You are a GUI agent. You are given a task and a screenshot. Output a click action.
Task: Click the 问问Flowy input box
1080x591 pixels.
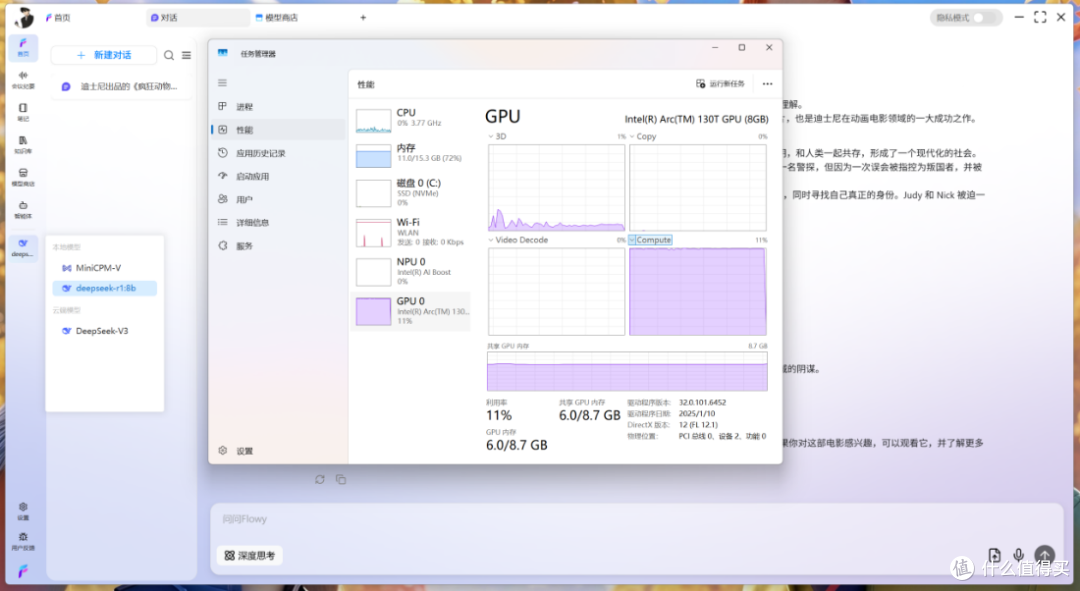pyautogui.click(x=635, y=519)
